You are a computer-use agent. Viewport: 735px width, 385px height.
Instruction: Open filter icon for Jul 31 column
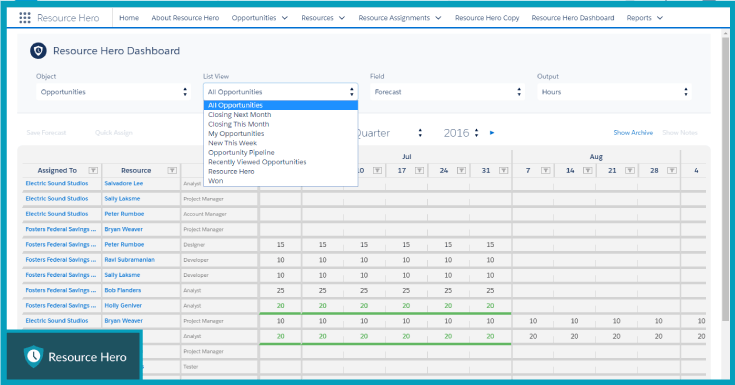click(x=503, y=170)
